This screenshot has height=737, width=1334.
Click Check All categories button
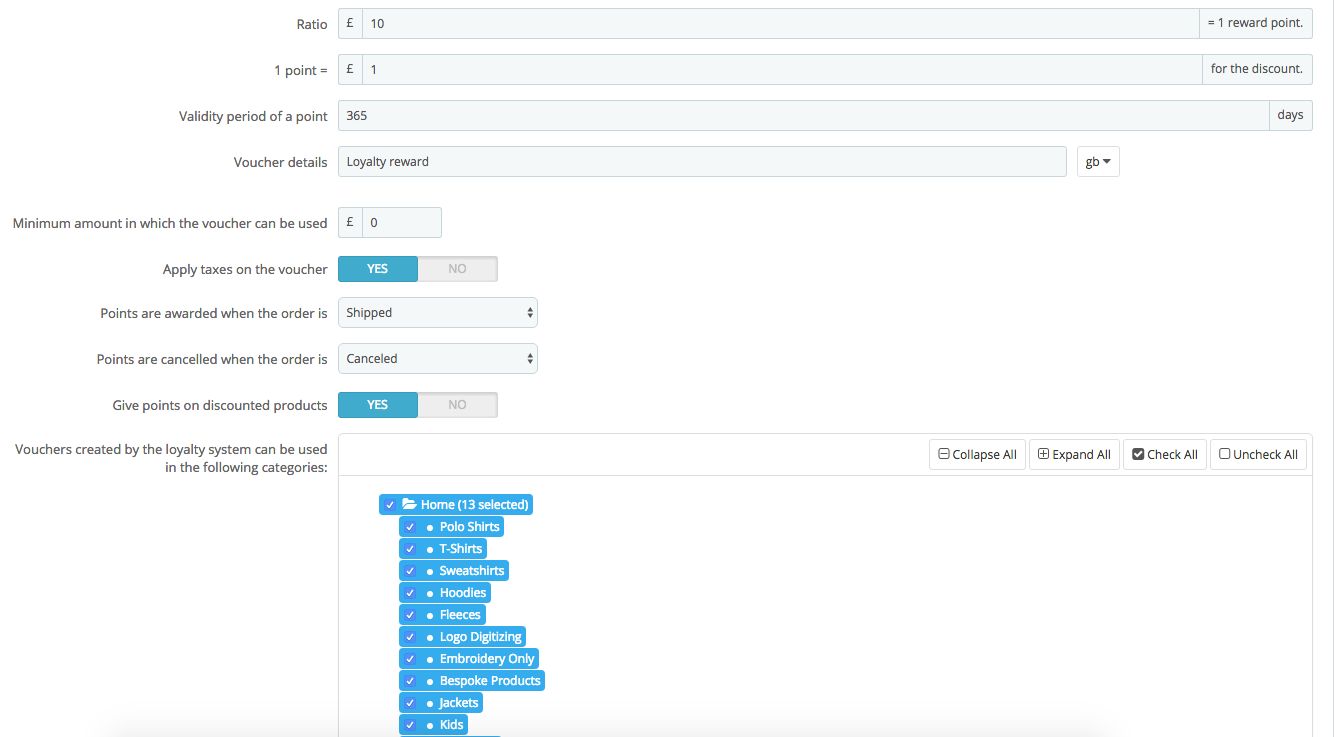pos(1165,454)
